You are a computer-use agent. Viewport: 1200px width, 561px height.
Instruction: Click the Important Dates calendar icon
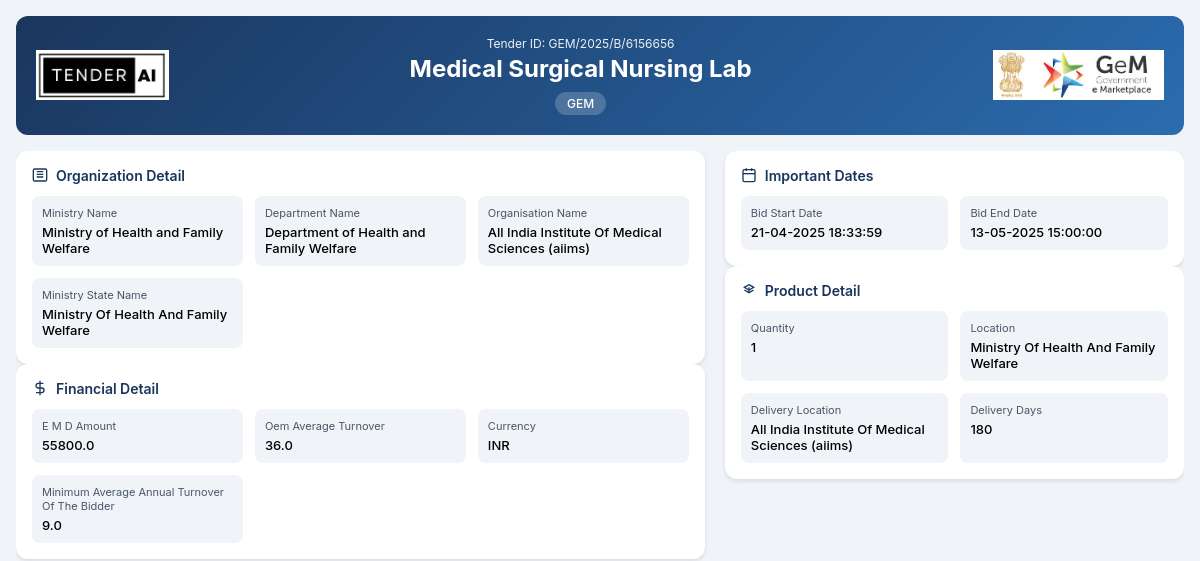tap(749, 175)
